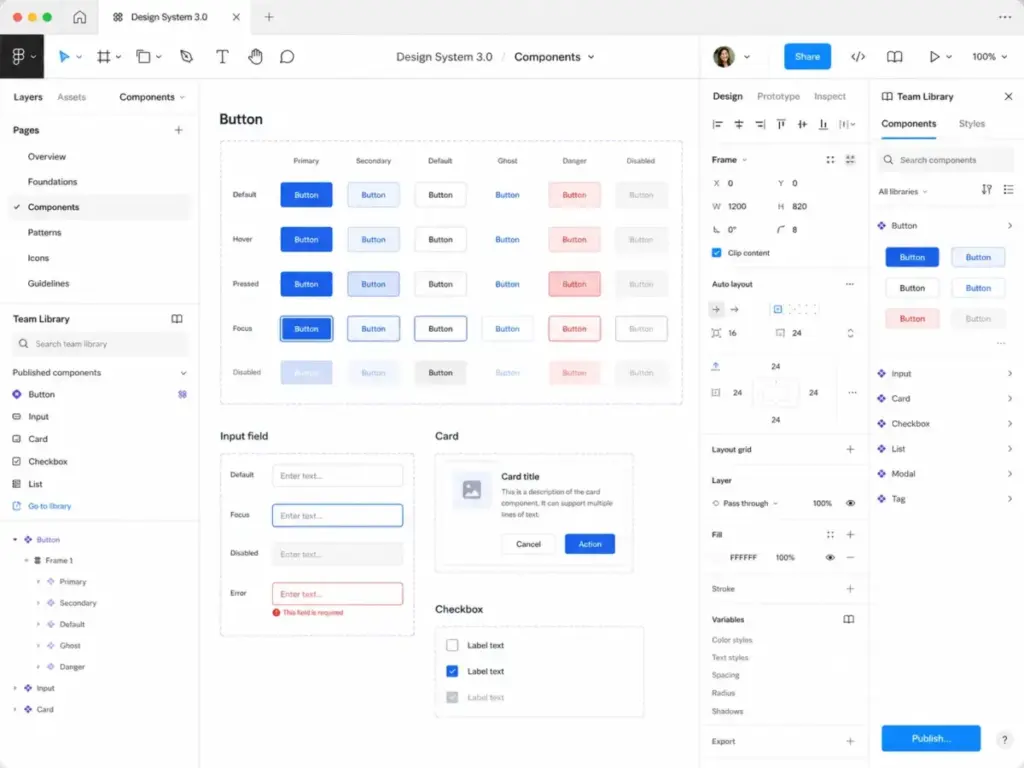This screenshot has width=1024, height=768.
Task: Click the Present play icon
Action: (934, 57)
